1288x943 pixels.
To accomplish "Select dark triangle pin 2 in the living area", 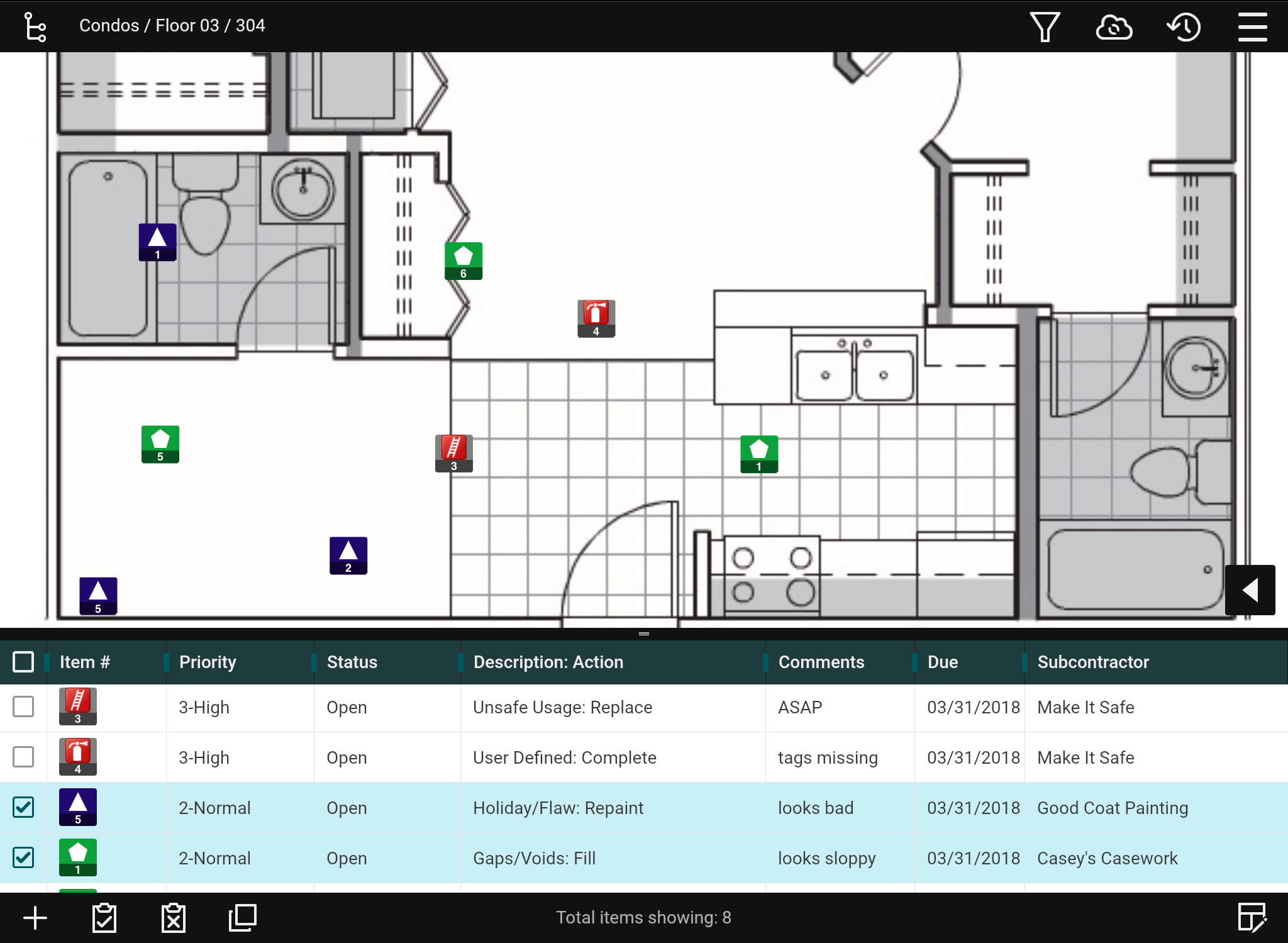I will click(x=348, y=554).
